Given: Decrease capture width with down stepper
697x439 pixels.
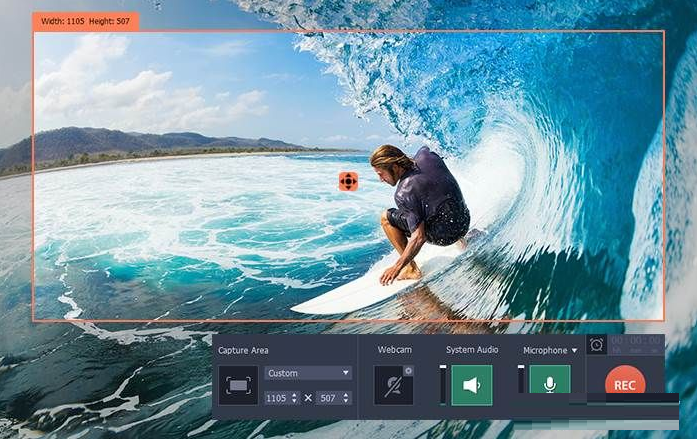Looking at the screenshot, I should (x=295, y=402).
